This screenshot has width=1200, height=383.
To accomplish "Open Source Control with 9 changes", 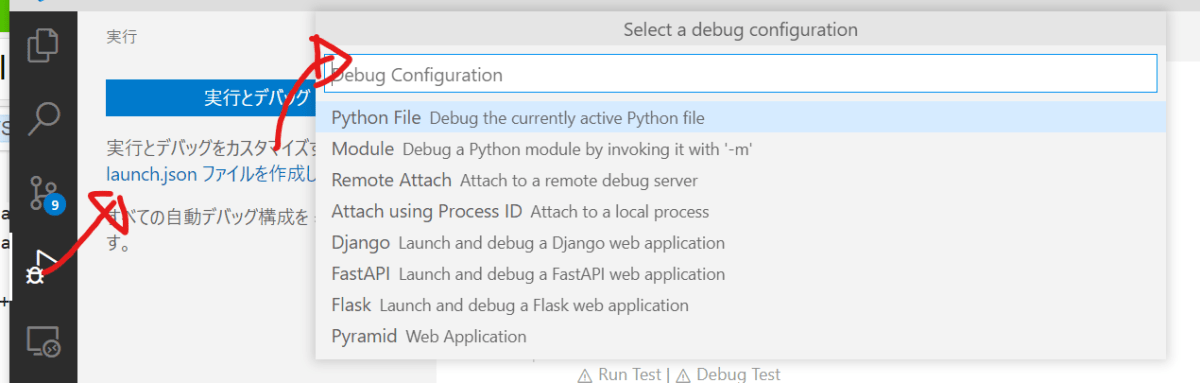I will [x=45, y=193].
